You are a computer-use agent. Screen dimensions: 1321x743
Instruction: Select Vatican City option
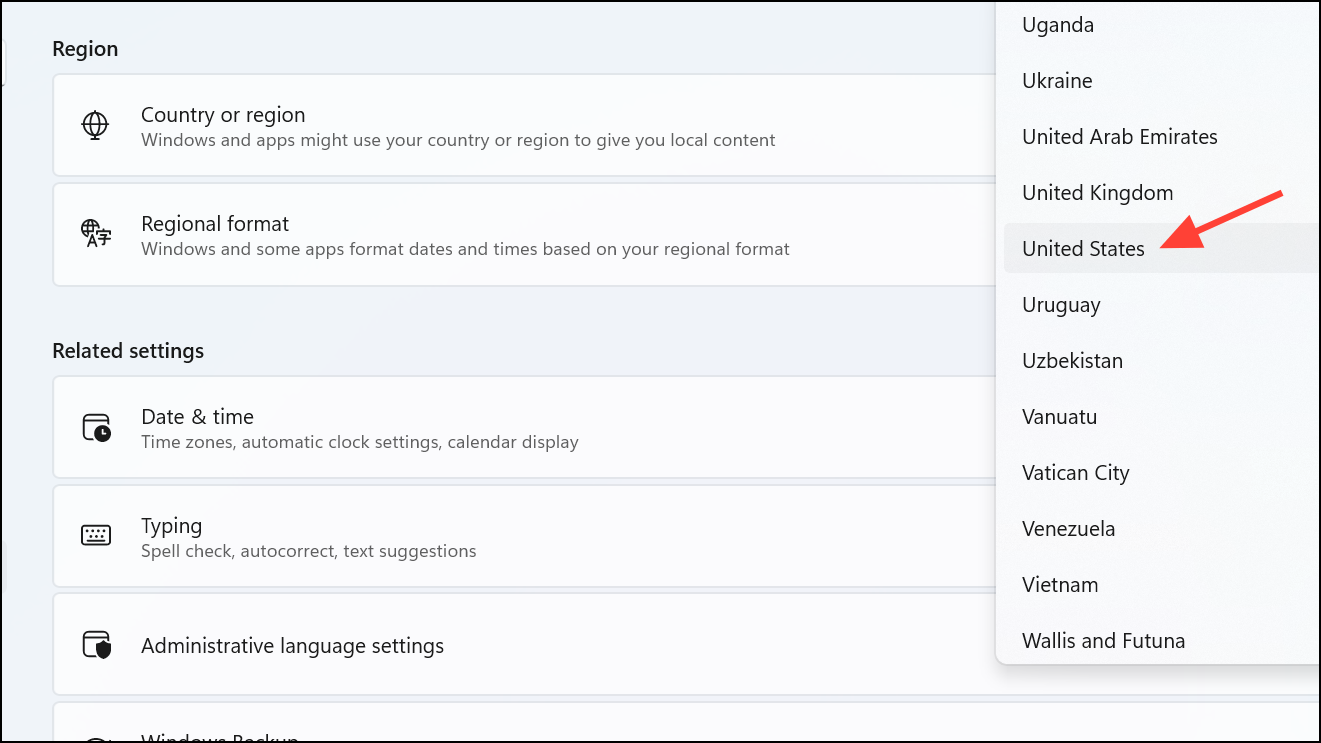click(x=1075, y=473)
